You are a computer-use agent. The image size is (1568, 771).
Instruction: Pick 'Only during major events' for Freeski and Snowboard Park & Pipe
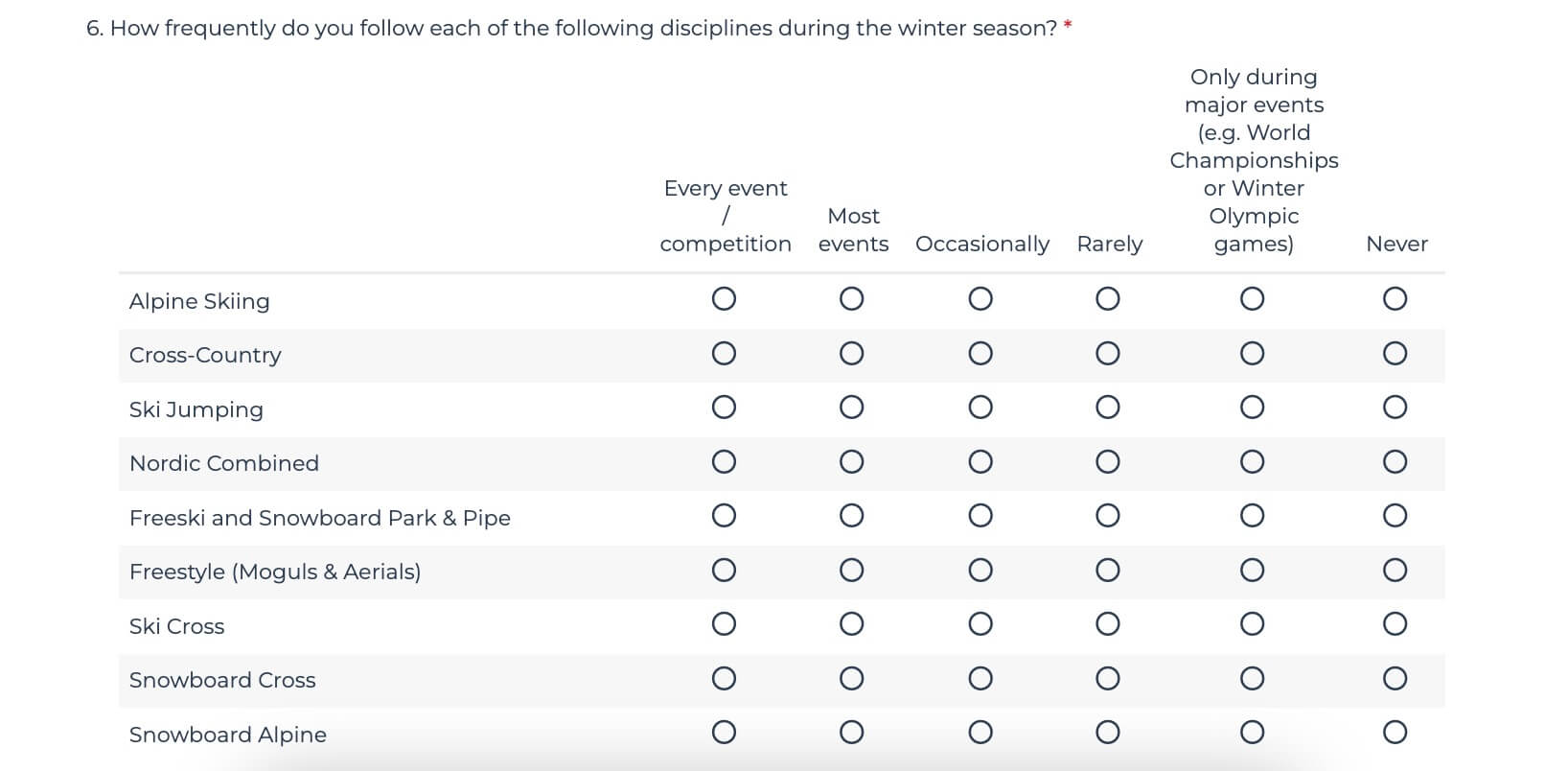point(1252,516)
